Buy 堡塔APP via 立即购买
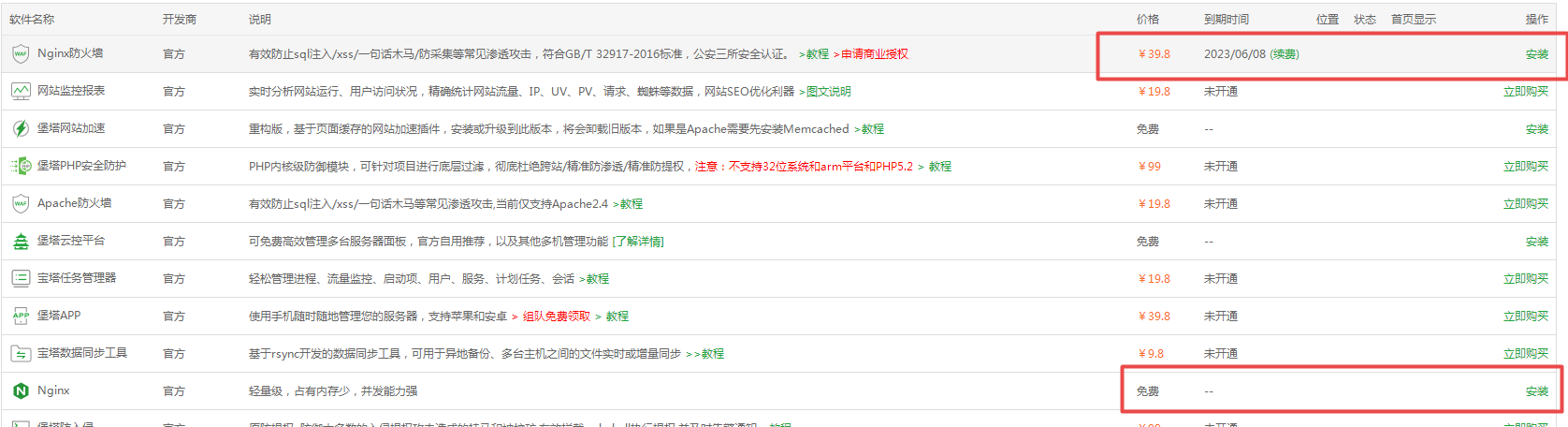Viewport: 1568px width, 427px height. [1526, 317]
